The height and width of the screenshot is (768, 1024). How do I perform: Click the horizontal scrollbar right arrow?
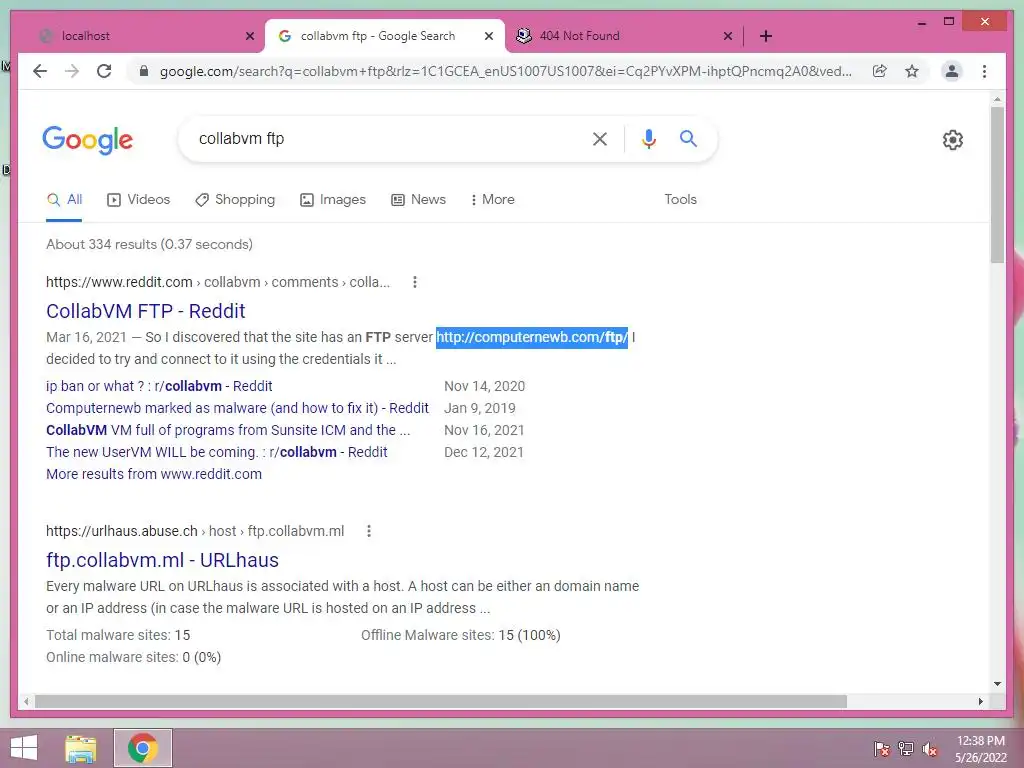[980, 701]
